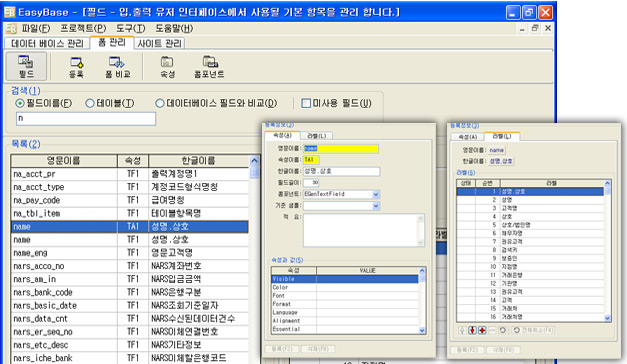Select the 폼 관리 tab
The height and width of the screenshot is (364, 627).
[112, 42]
